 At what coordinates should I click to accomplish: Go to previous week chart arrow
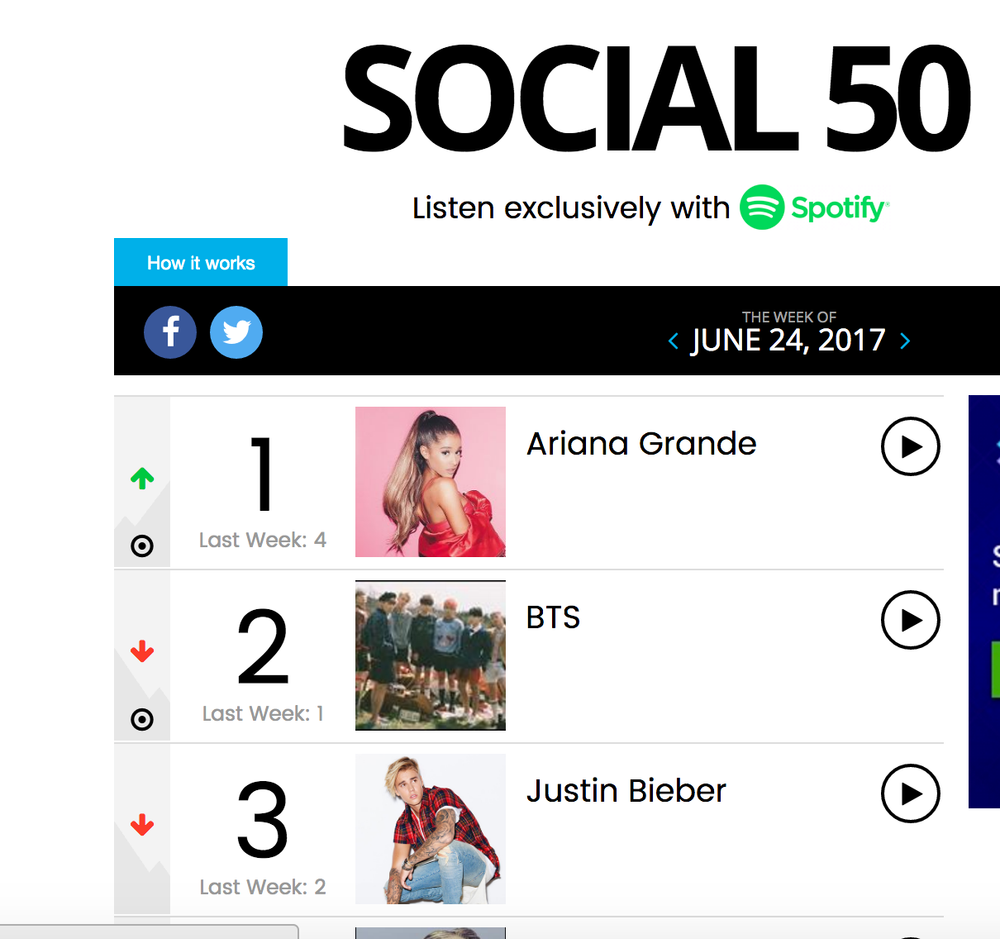[673, 341]
